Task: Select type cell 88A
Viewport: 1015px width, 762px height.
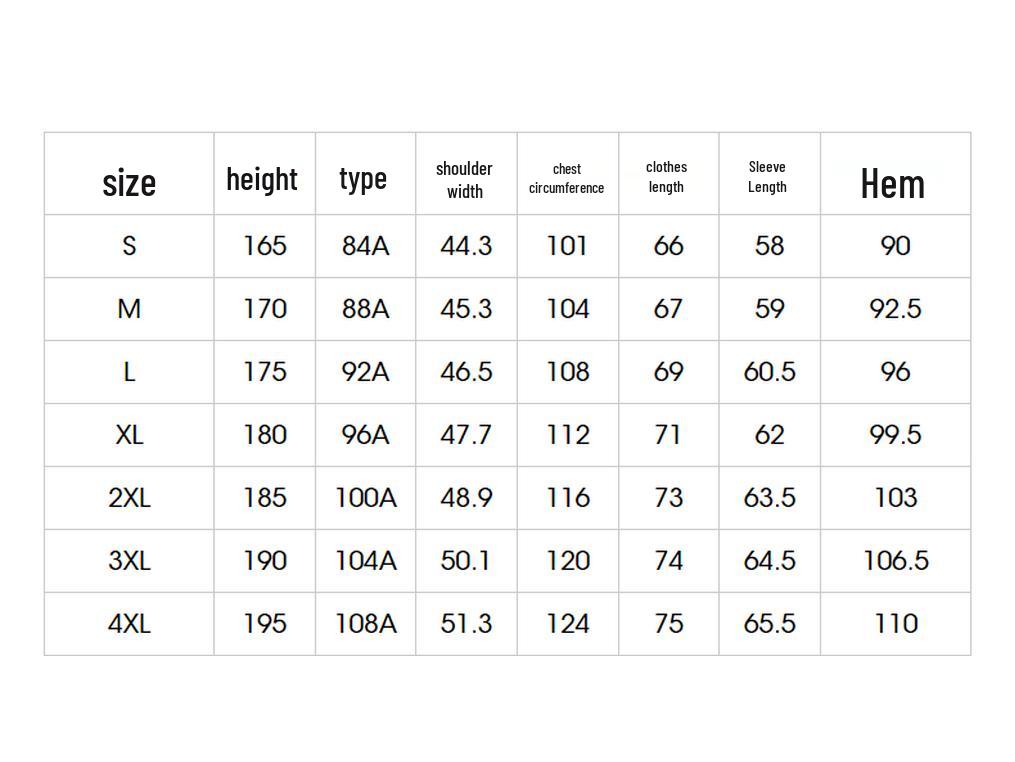Action: click(365, 309)
